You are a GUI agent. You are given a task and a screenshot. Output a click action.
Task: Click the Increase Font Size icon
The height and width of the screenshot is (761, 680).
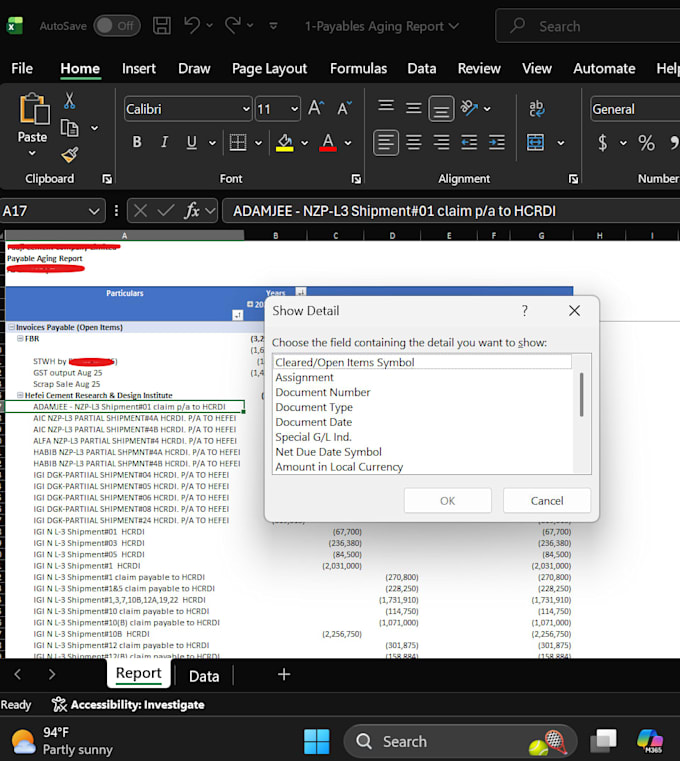(x=316, y=108)
